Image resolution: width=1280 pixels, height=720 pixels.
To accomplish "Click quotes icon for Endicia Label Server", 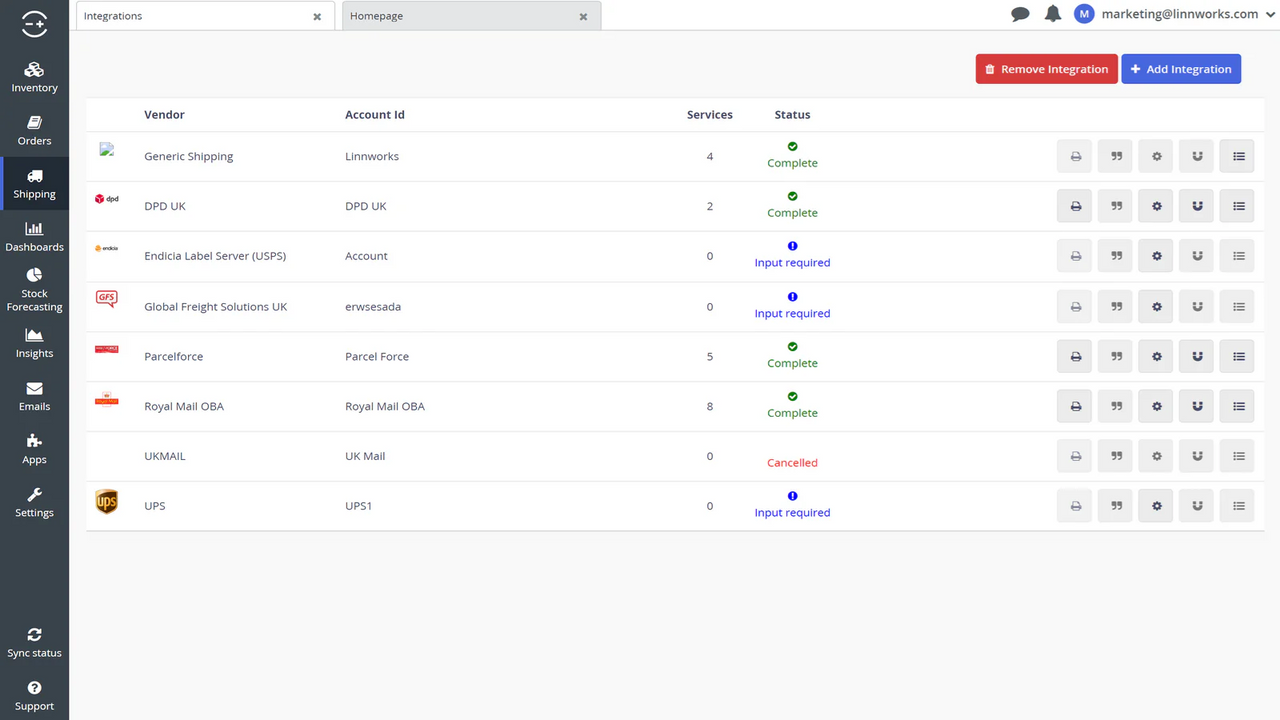I will [1116, 256].
